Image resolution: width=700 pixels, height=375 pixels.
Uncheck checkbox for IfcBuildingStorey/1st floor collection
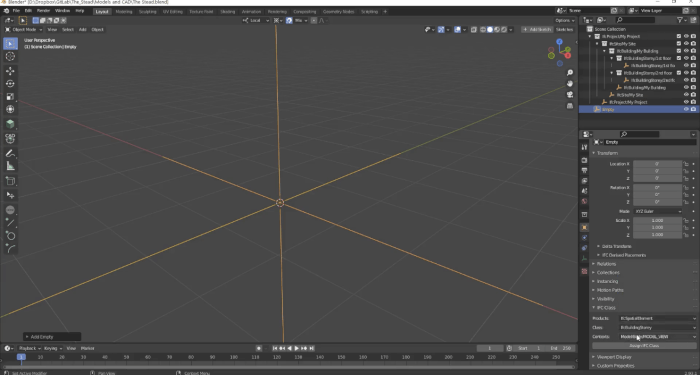[x=679, y=58]
